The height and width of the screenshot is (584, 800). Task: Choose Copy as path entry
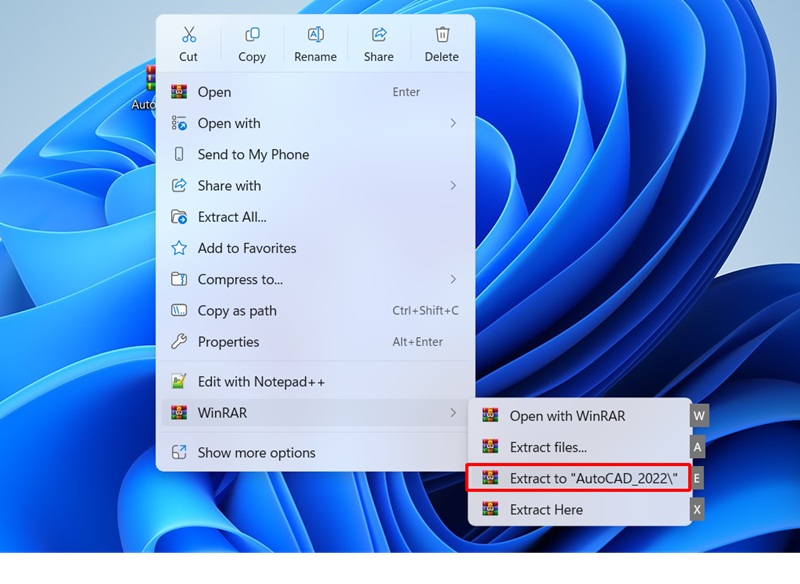(x=237, y=311)
